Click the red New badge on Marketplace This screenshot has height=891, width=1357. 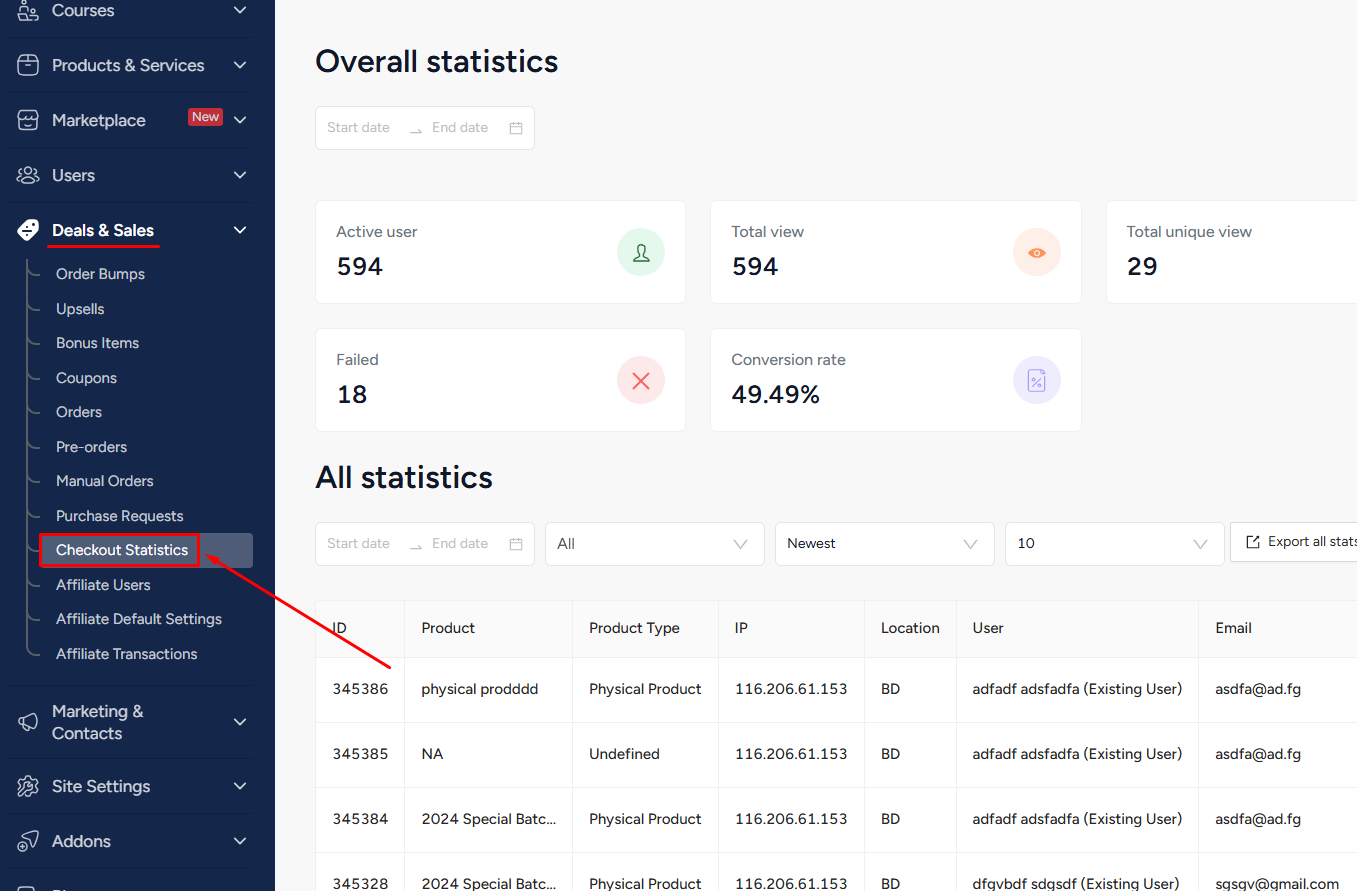[x=205, y=117]
